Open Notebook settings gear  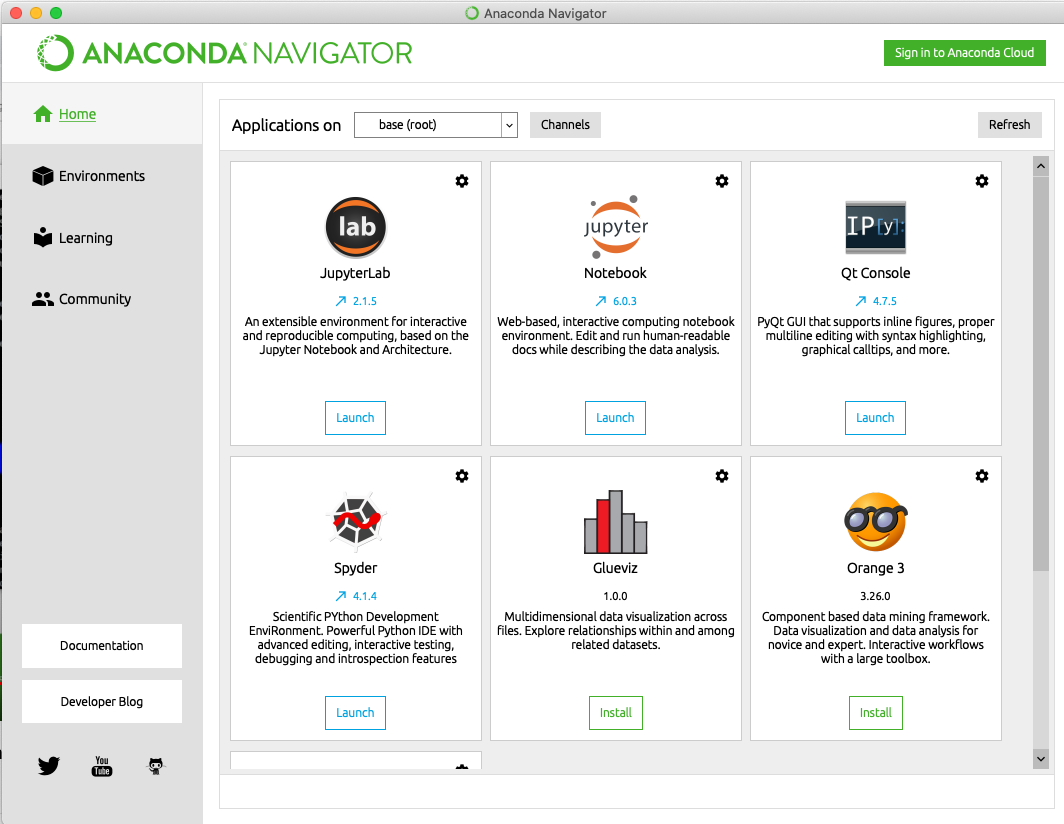pos(722,181)
